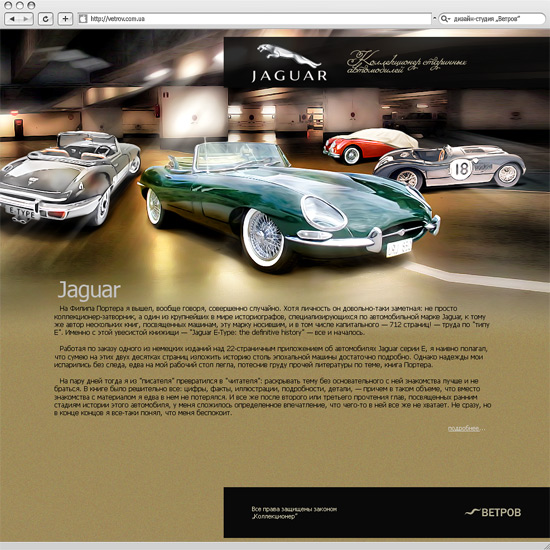Reload the page with the refresh button
Screen dimensions: 550x550
tap(46, 19)
